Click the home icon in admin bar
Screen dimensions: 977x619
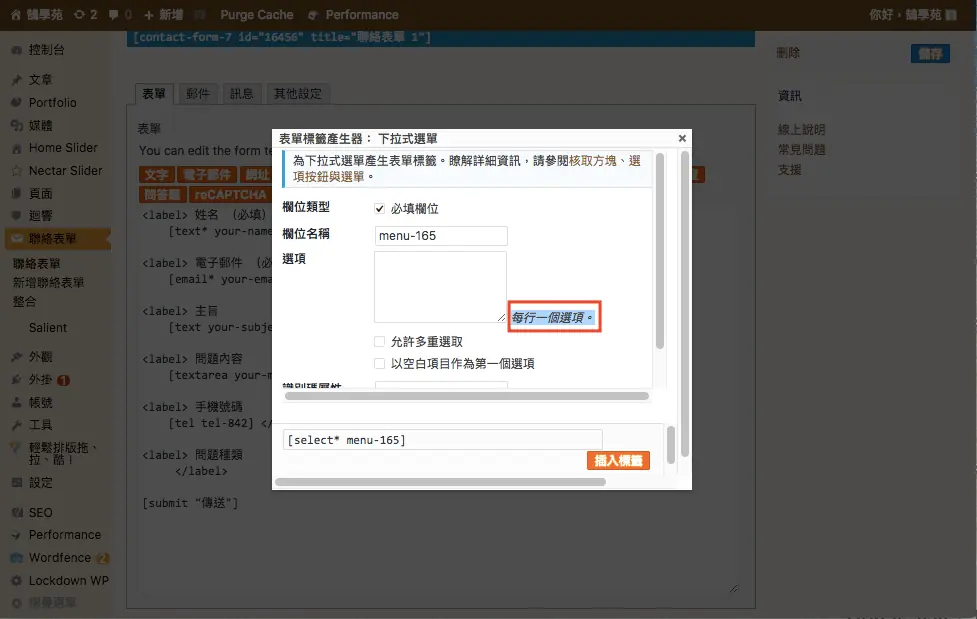pos(16,14)
